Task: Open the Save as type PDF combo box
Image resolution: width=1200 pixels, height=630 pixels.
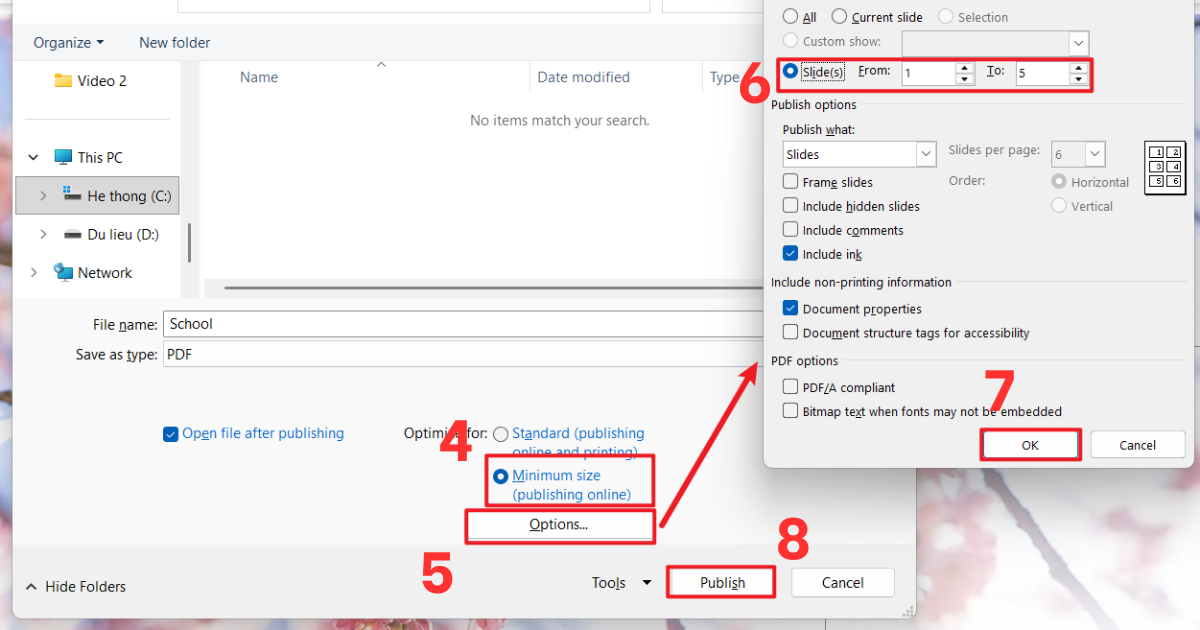Action: [x=464, y=354]
